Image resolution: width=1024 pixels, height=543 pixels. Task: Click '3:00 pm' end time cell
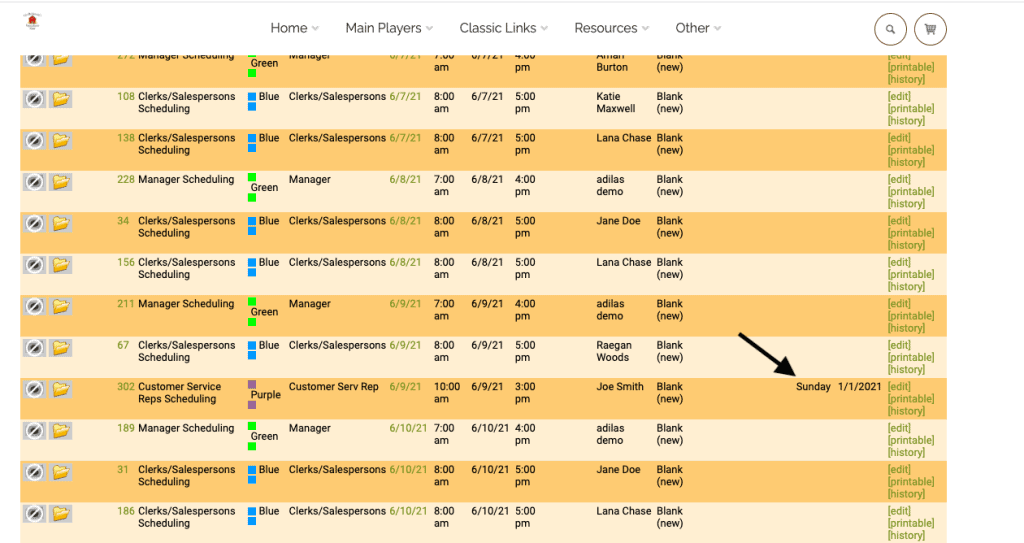(525, 393)
